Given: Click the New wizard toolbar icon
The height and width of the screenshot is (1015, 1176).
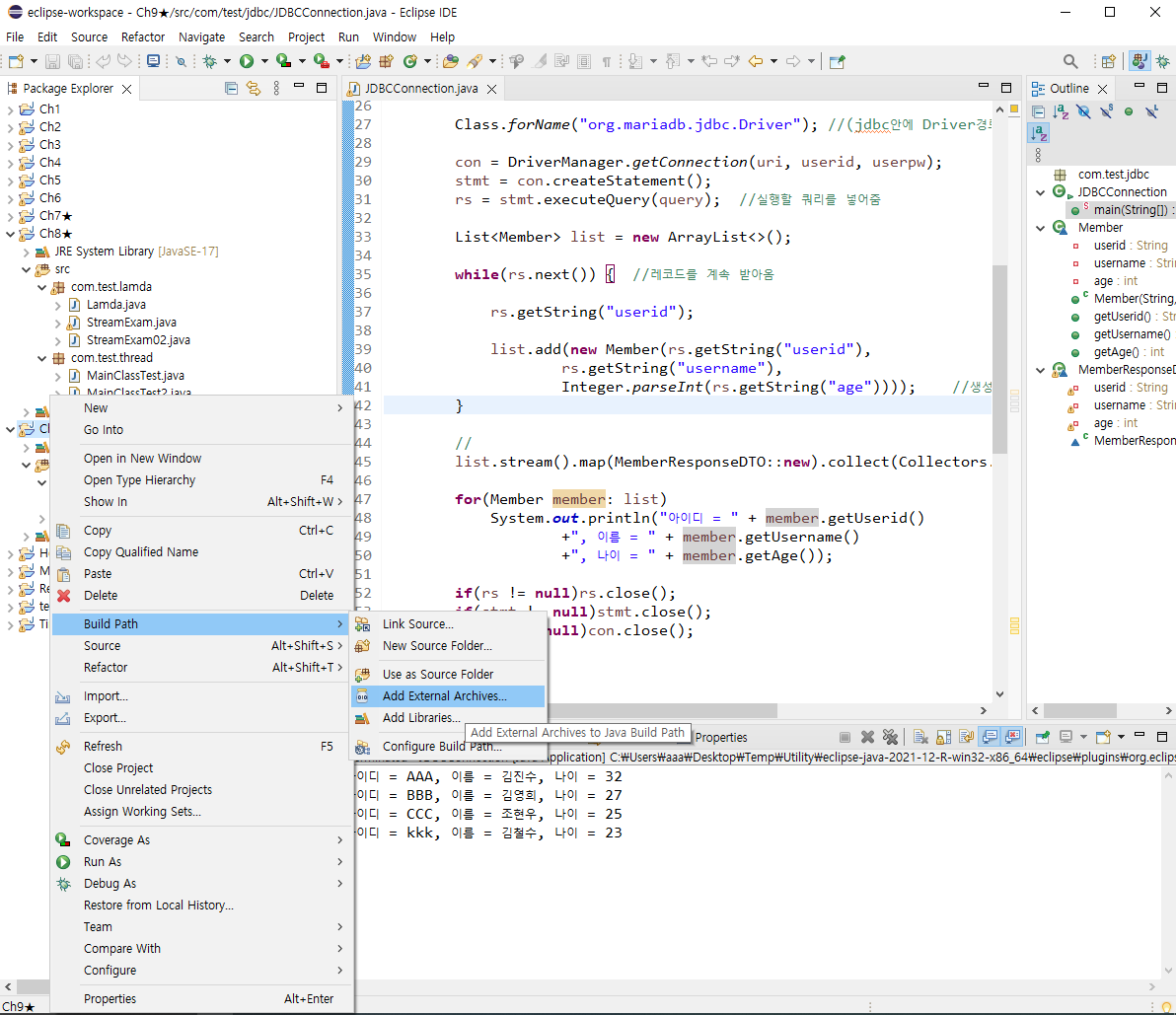Looking at the screenshot, I should pyautogui.click(x=17, y=61).
